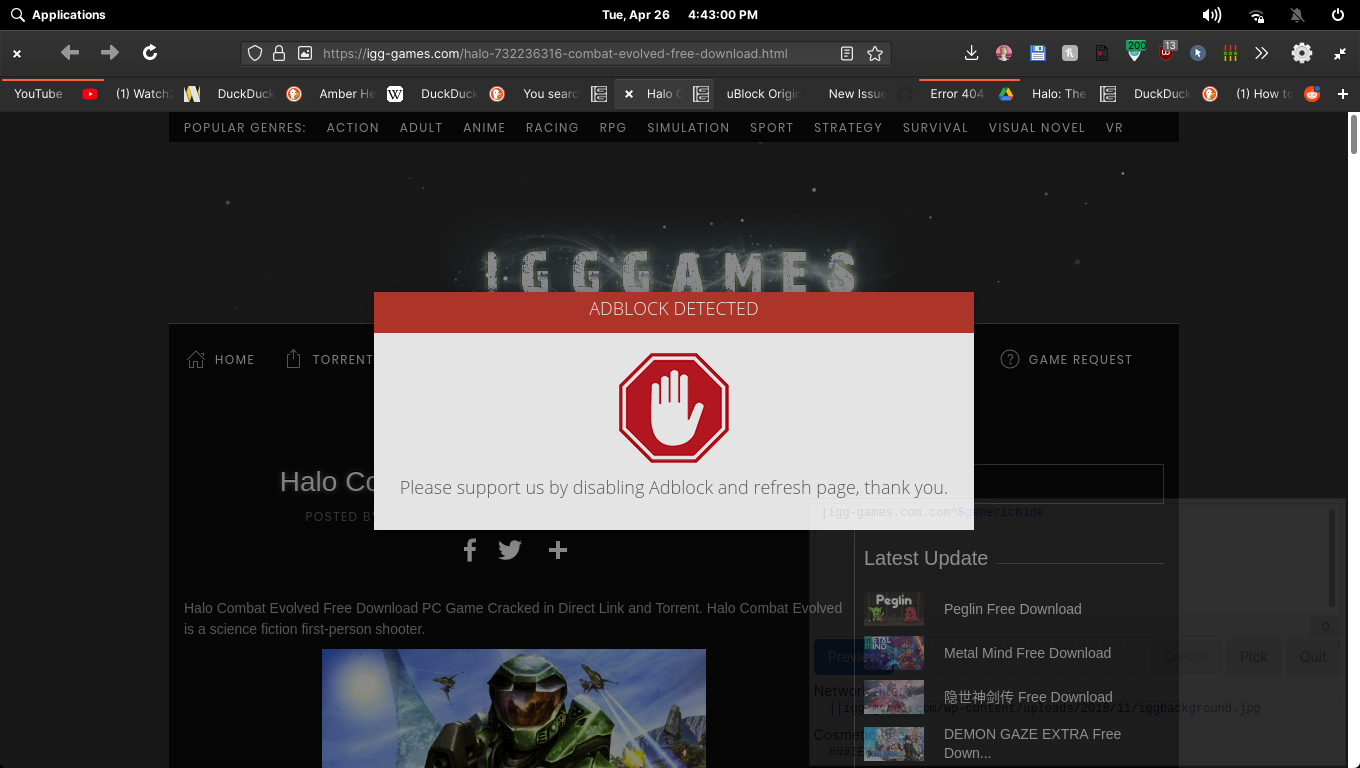Click the Quit button in the dialog

[1313, 657]
